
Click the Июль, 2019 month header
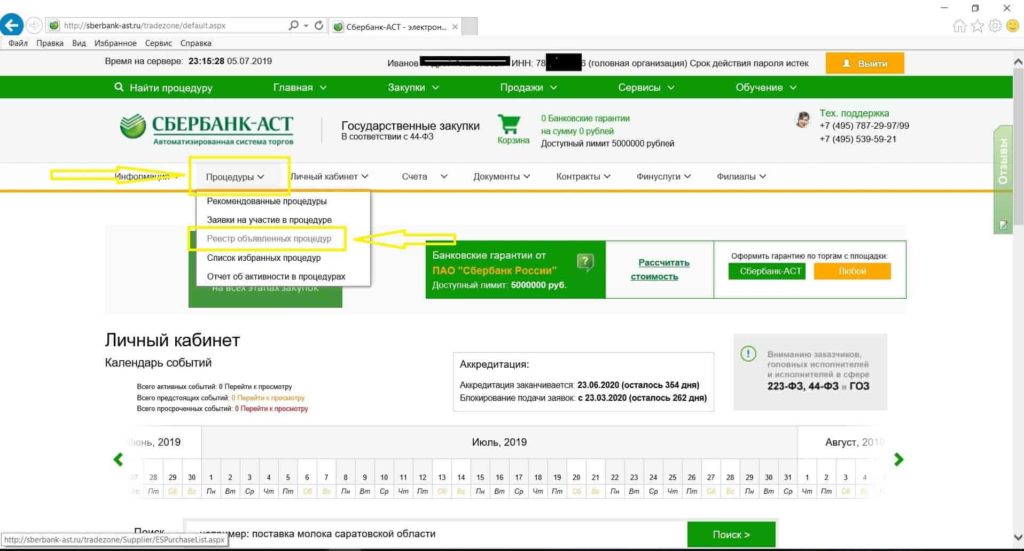click(x=499, y=443)
